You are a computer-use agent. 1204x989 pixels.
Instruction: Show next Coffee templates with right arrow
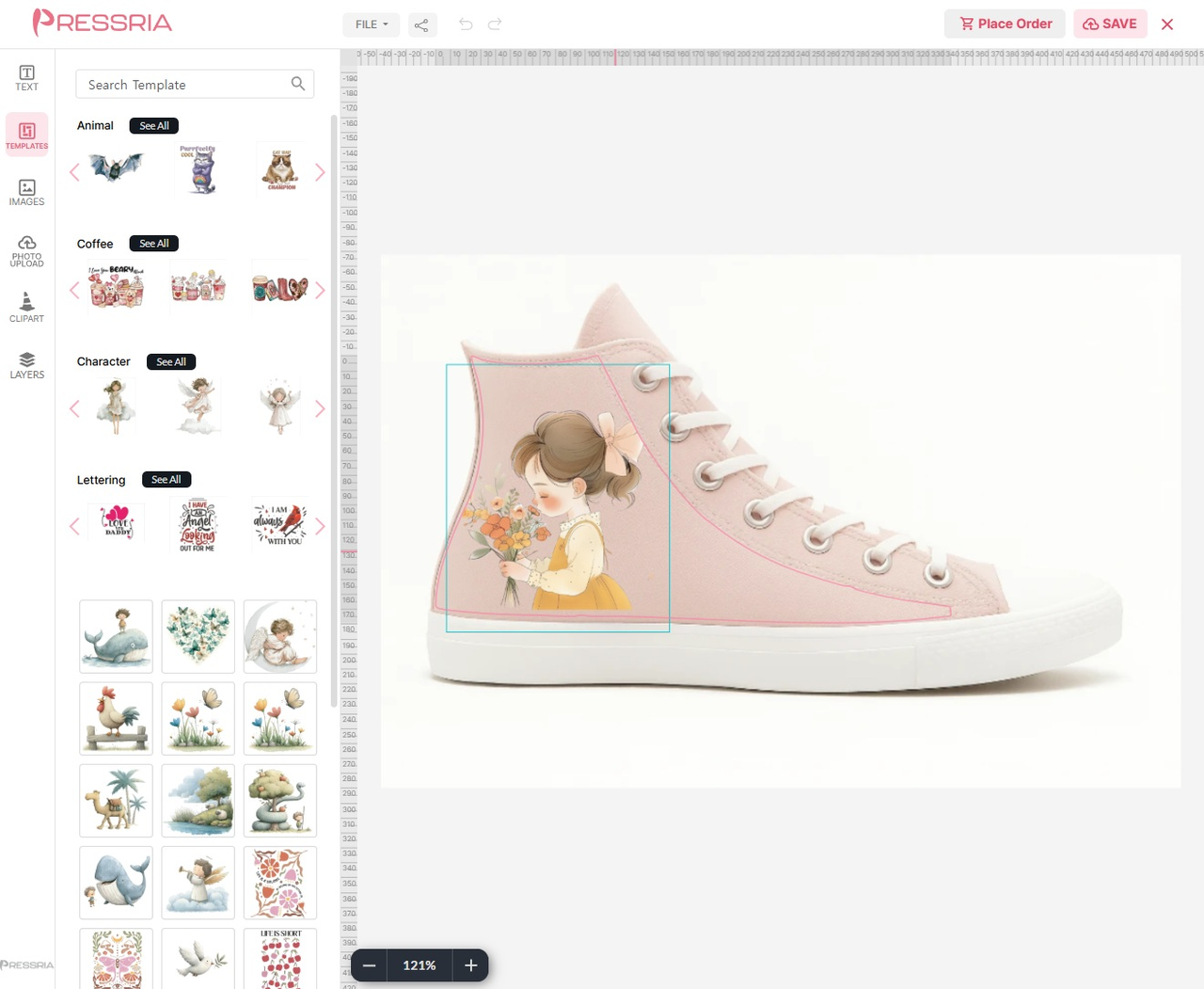click(320, 290)
